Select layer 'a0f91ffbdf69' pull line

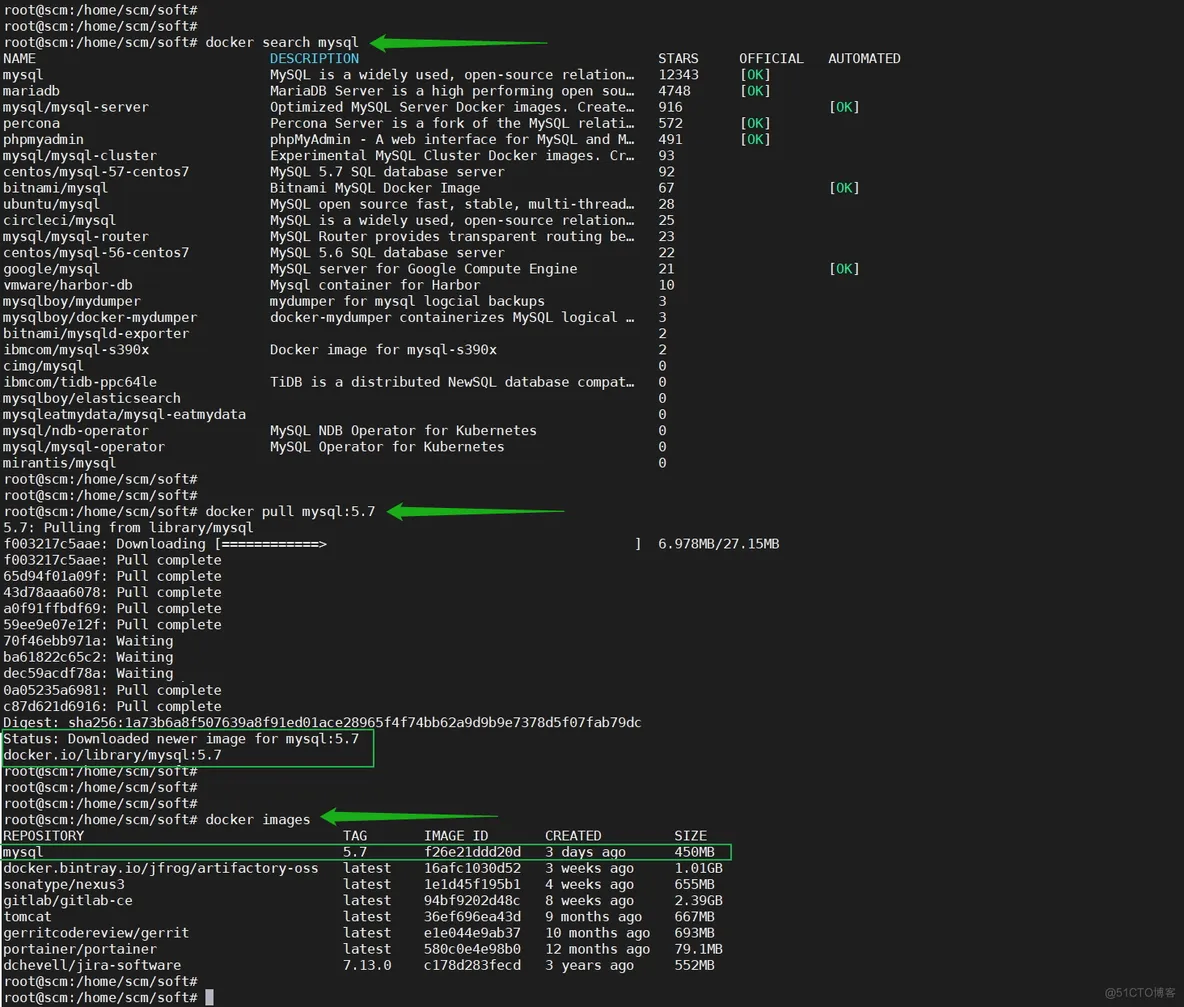point(113,608)
